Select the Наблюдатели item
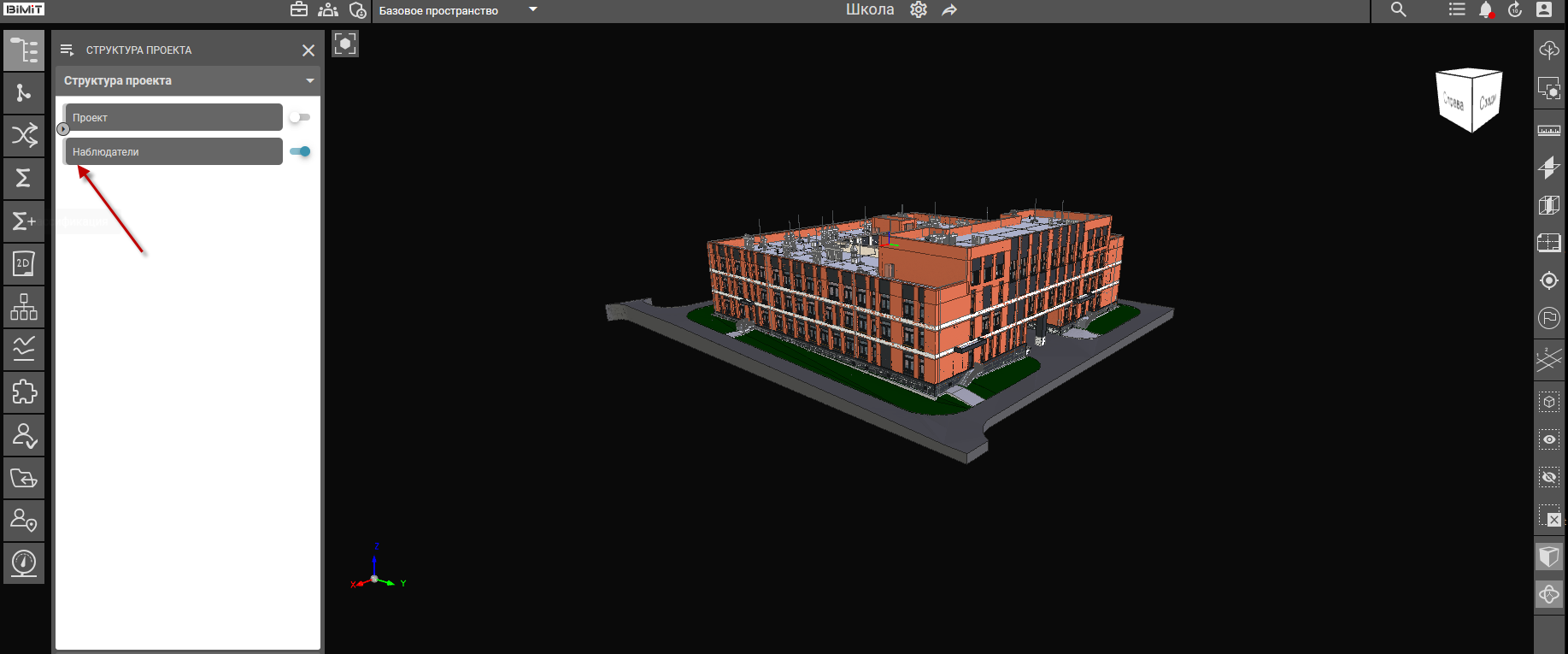 click(173, 151)
